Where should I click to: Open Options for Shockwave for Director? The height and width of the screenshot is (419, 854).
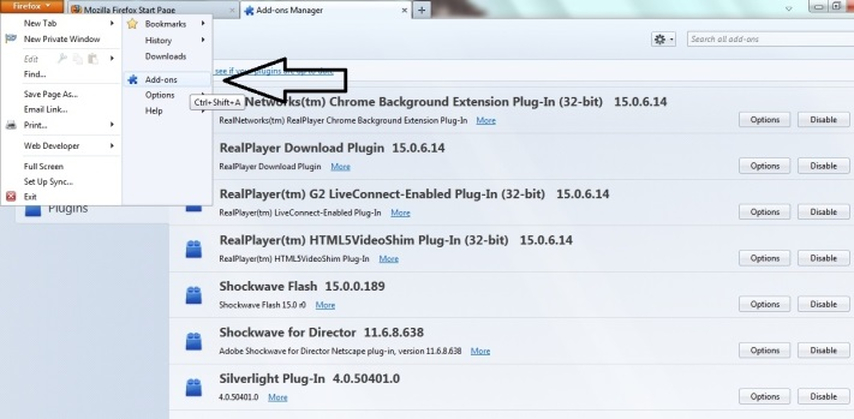coord(765,350)
